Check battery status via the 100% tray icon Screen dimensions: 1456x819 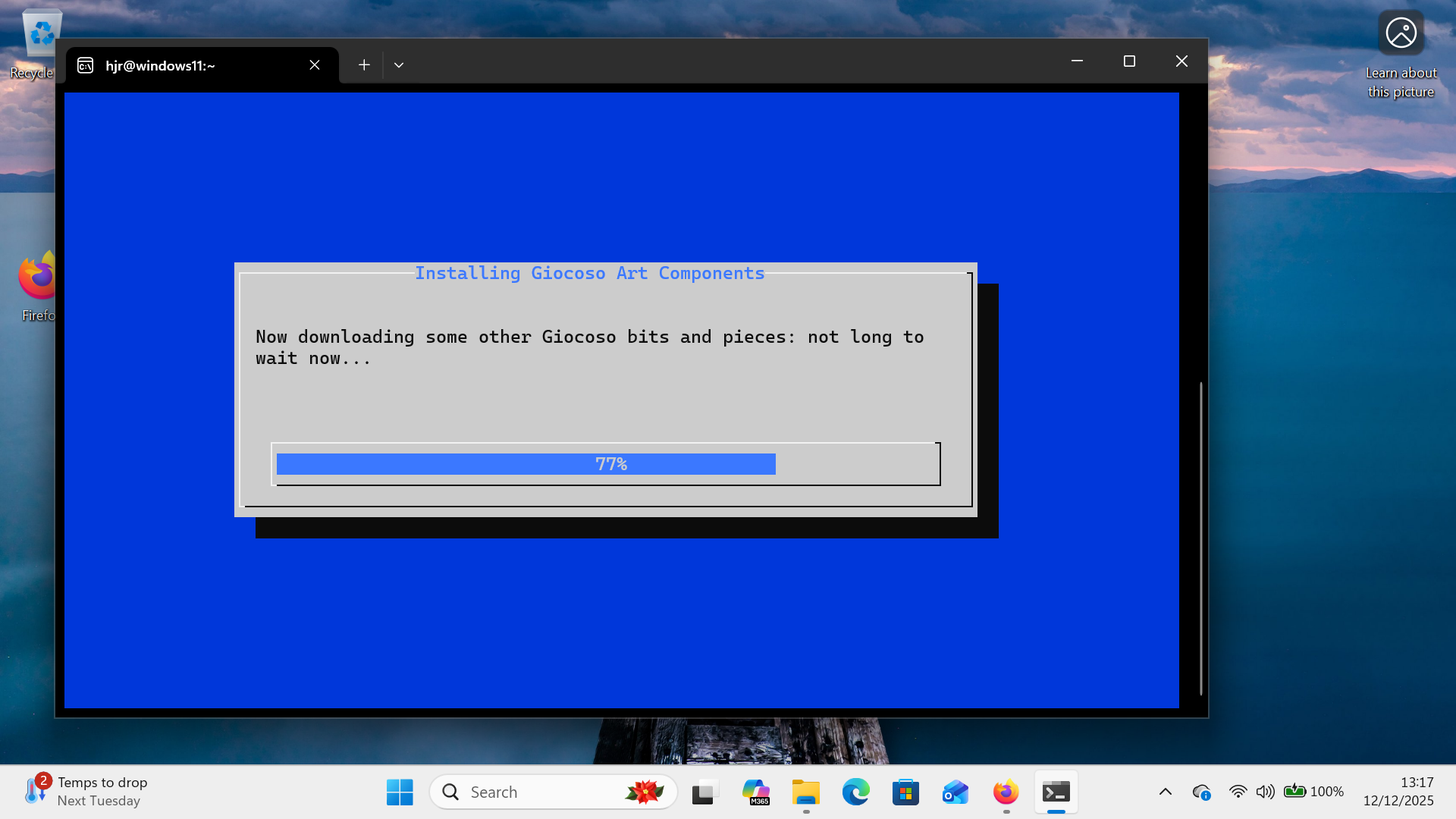coord(1313,792)
